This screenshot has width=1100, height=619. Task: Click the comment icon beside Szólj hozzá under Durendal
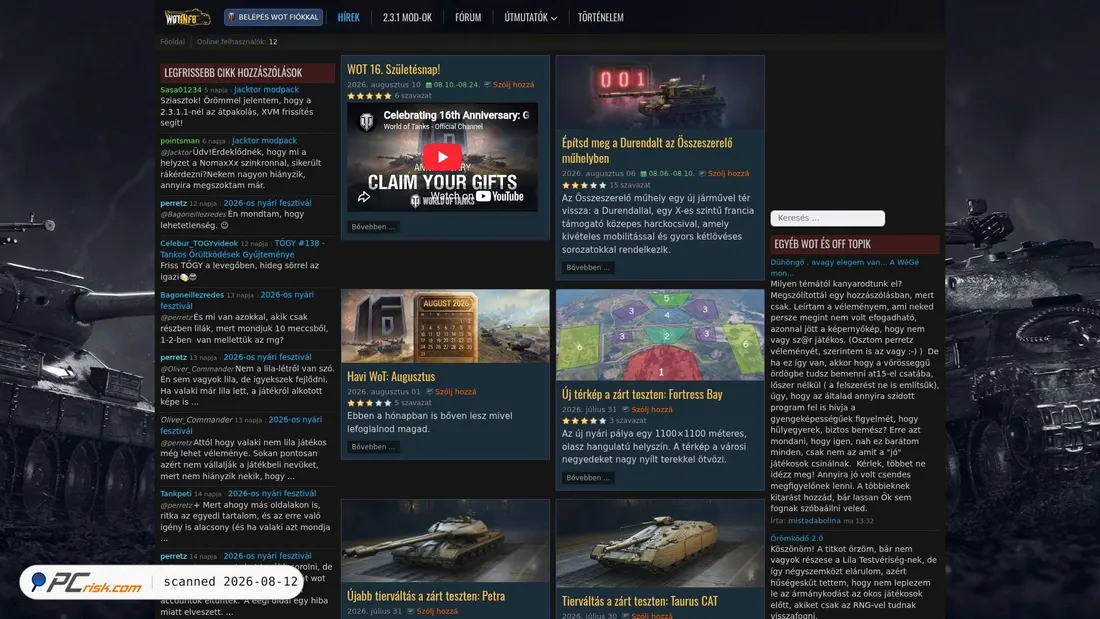click(702, 173)
